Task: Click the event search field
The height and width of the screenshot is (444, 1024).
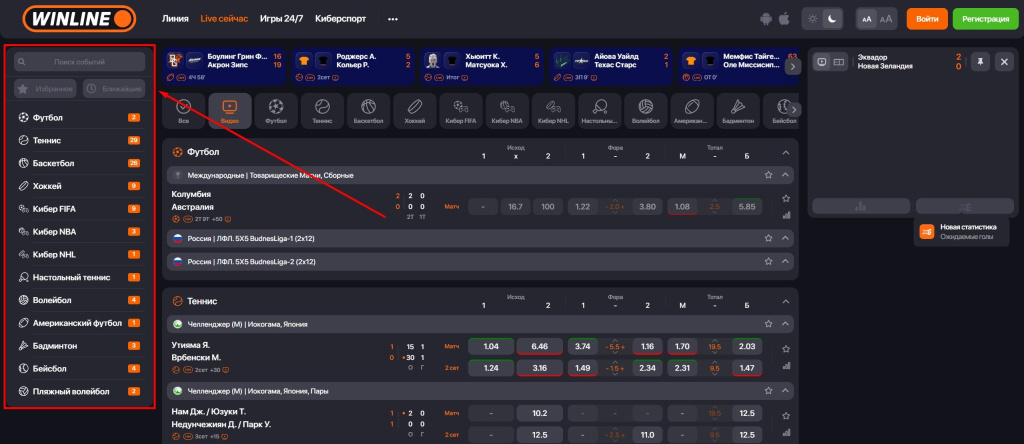Action: [80, 62]
